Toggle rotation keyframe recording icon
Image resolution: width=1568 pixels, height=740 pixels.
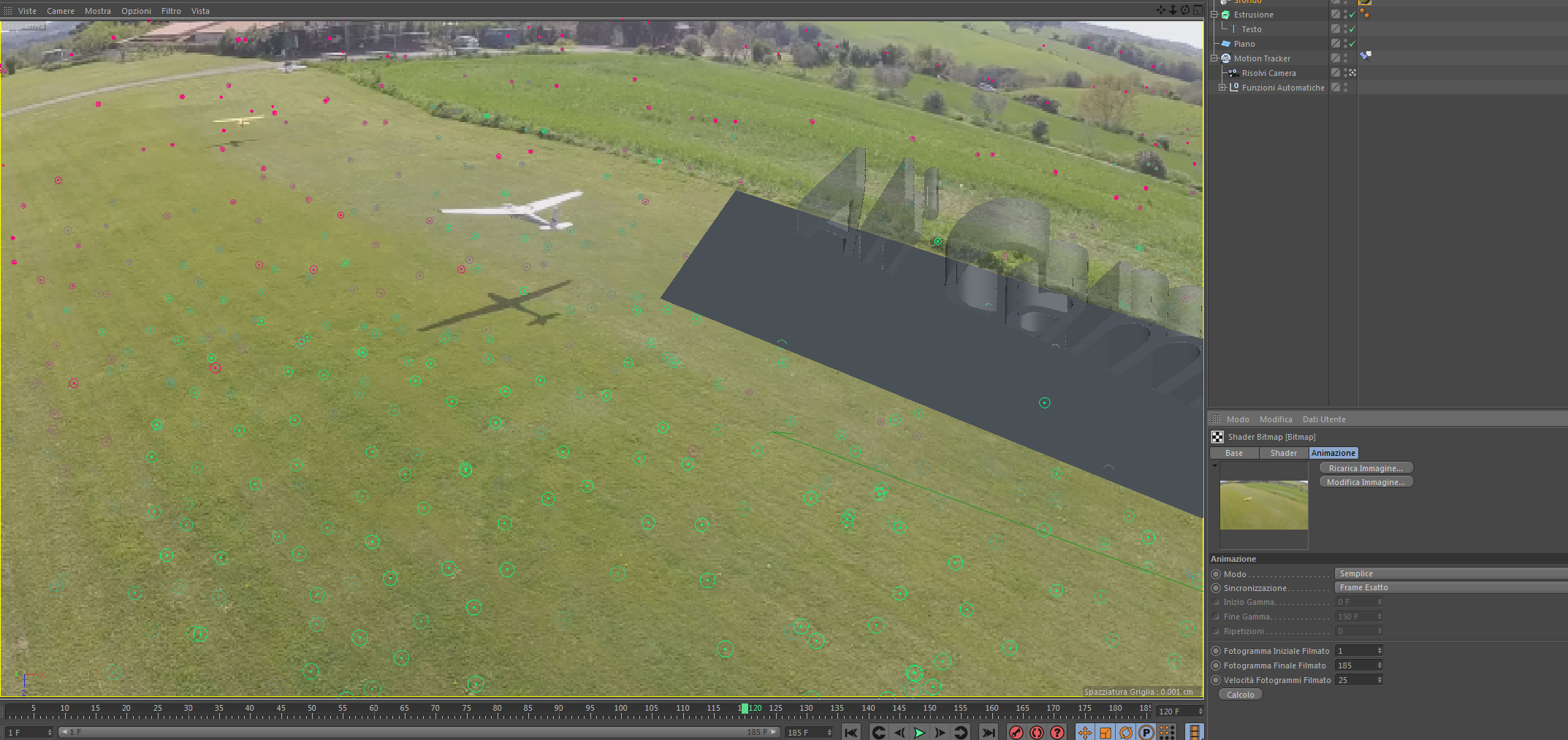click(x=1126, y=732)
